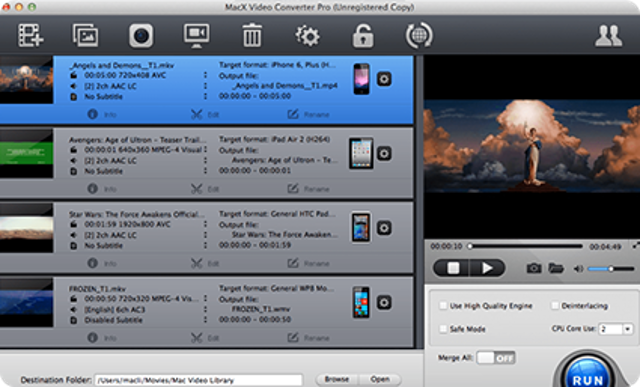The height and width of the screenshot is (387, 640).
Task: Open video track selector in Angels row
Action: pos(205,75)
